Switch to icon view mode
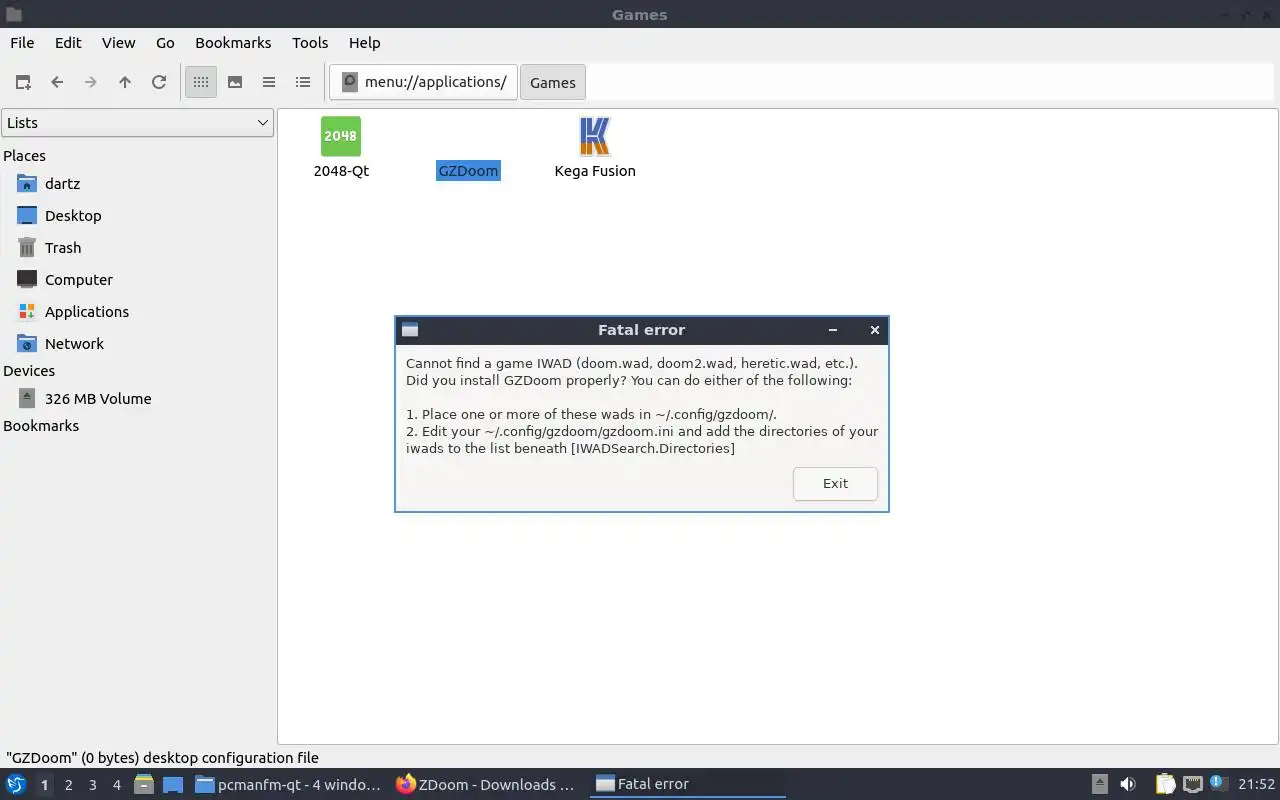The image size is (1280, 800). coord(201,82)
